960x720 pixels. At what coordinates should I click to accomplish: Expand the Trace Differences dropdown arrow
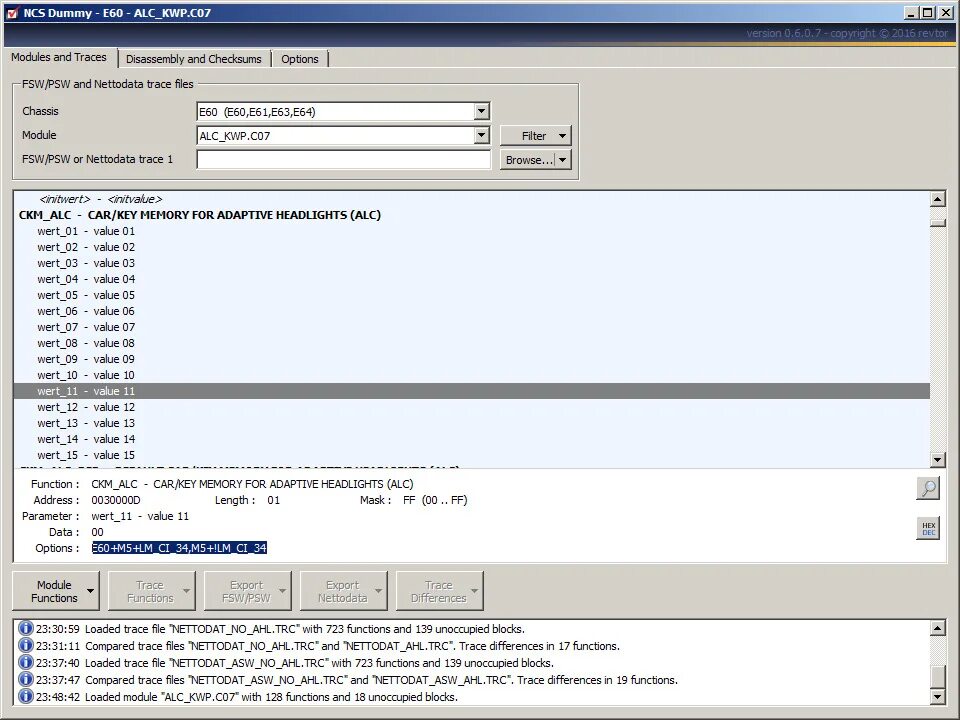coord(474,591)
